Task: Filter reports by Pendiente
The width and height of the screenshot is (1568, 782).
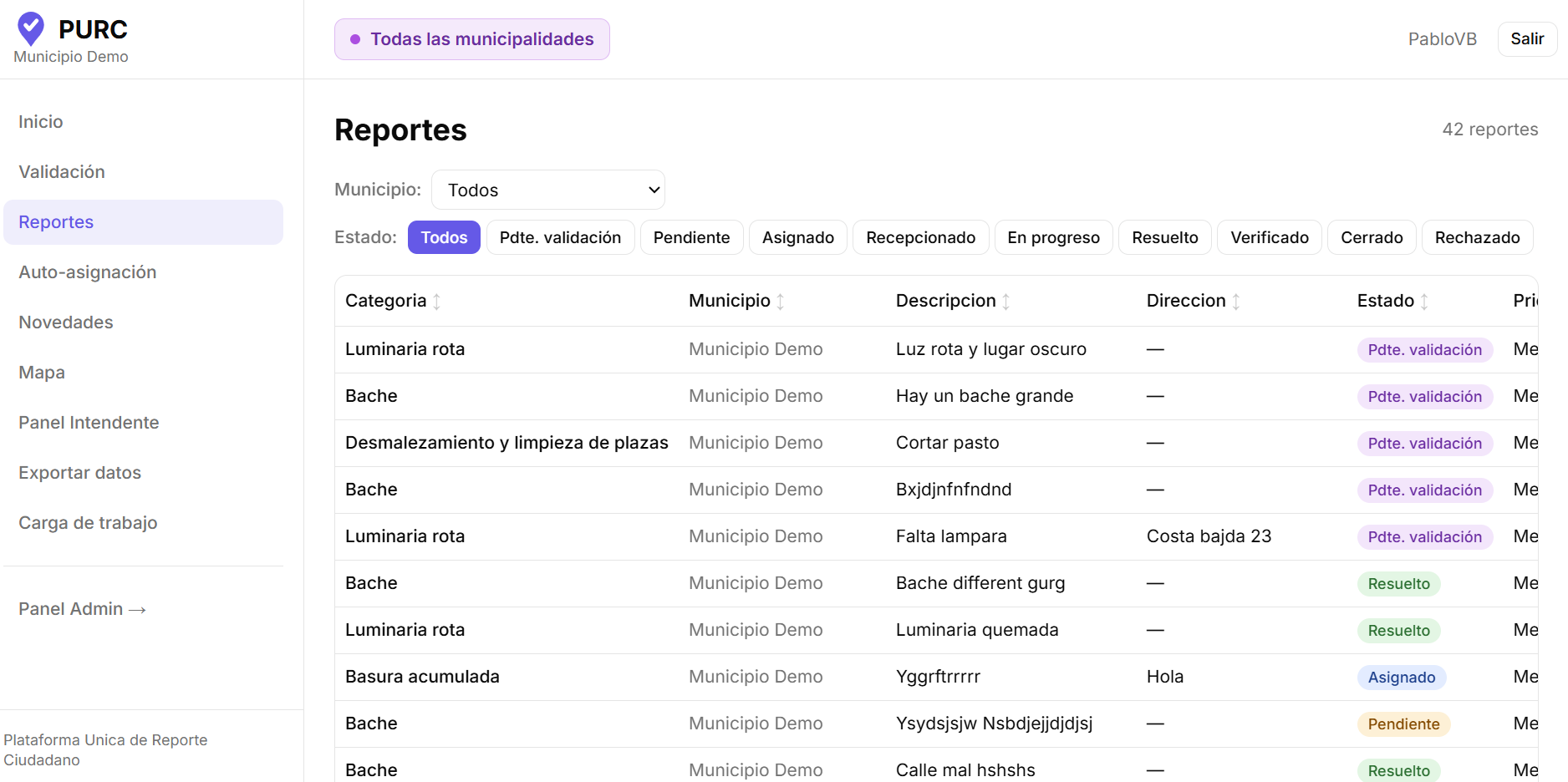Action: coord(691,237)
